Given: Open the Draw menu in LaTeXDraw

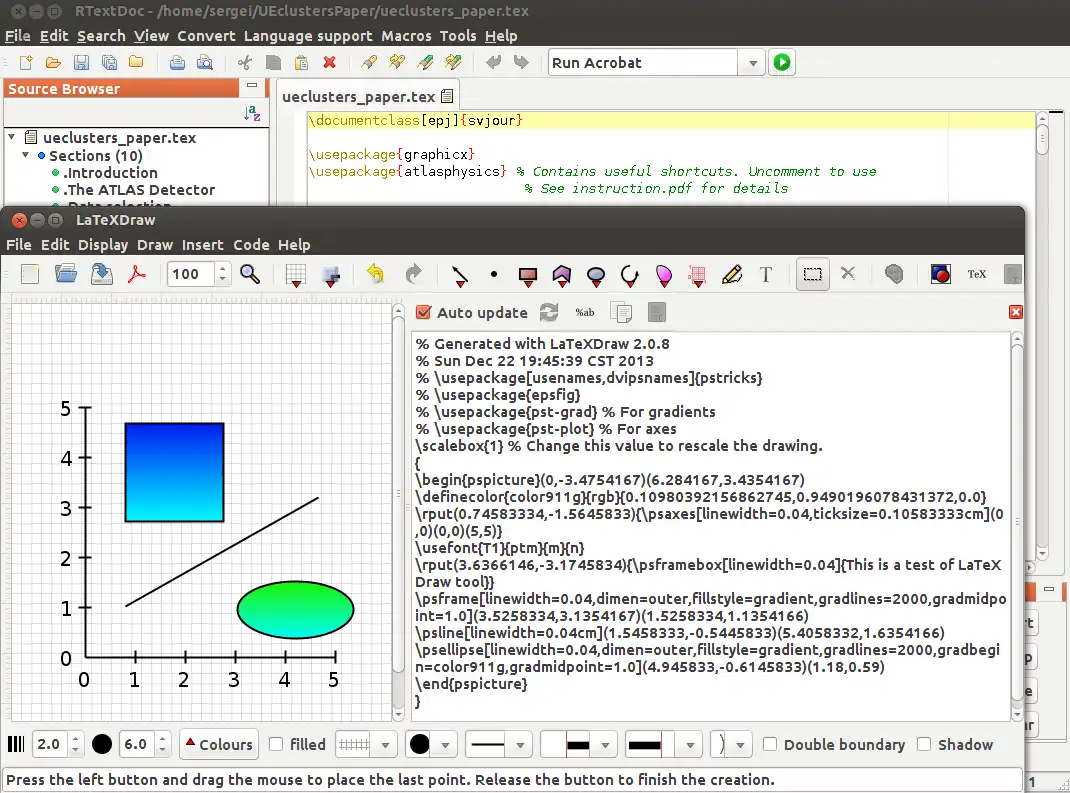Looking at the screenshot, I should coord(155,245).
